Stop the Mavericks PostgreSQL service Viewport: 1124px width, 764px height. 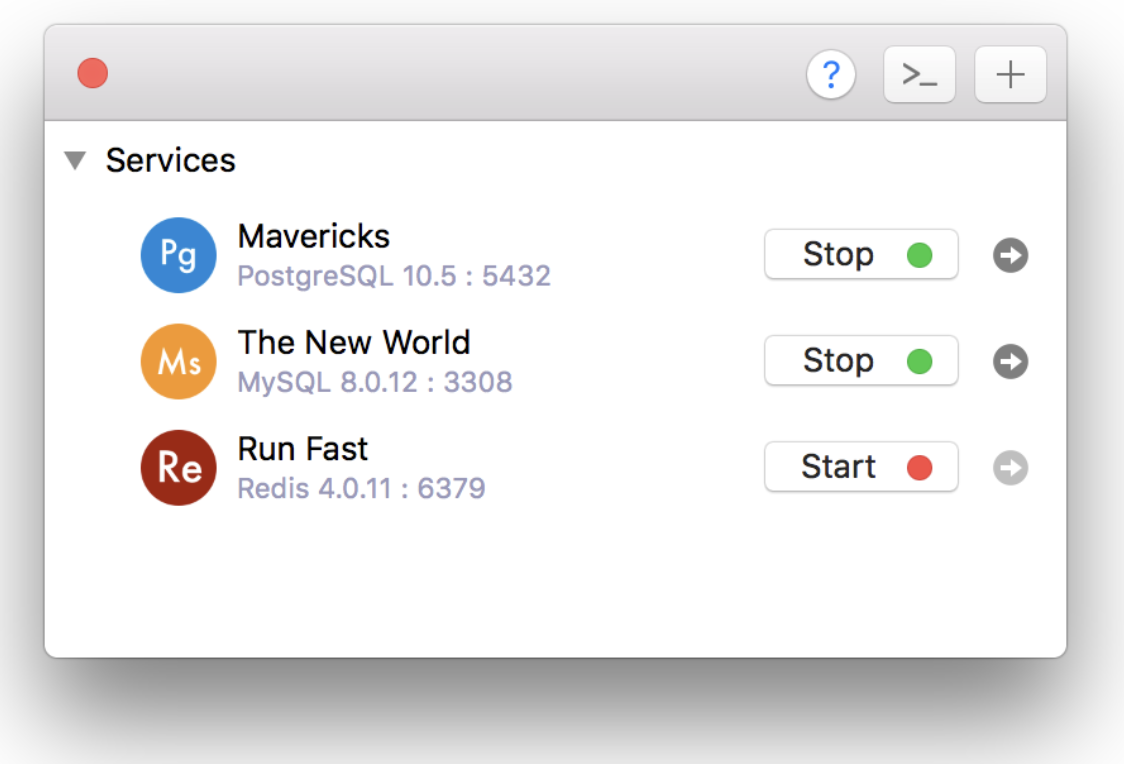point(861,254)
